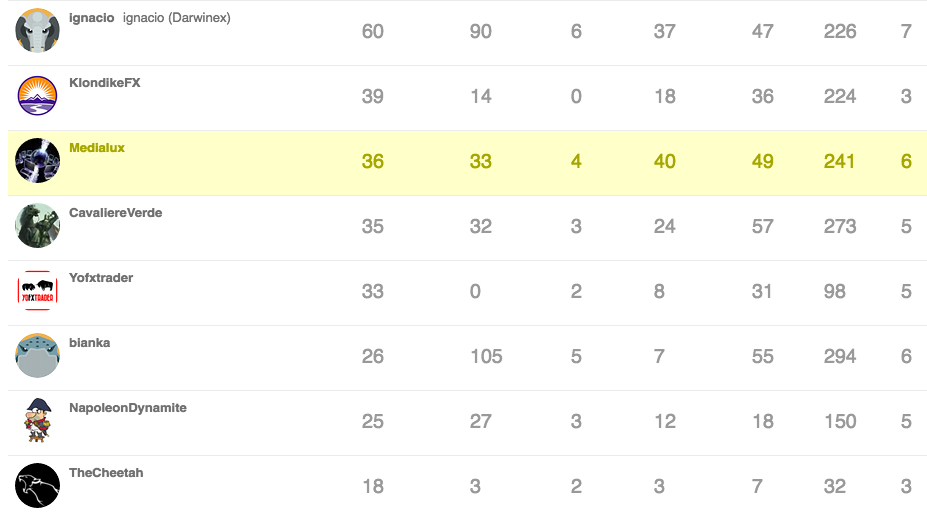Visit the KlondikeFX profile name
The width and height of the screenshot is (927, 520).
point(104,83)
